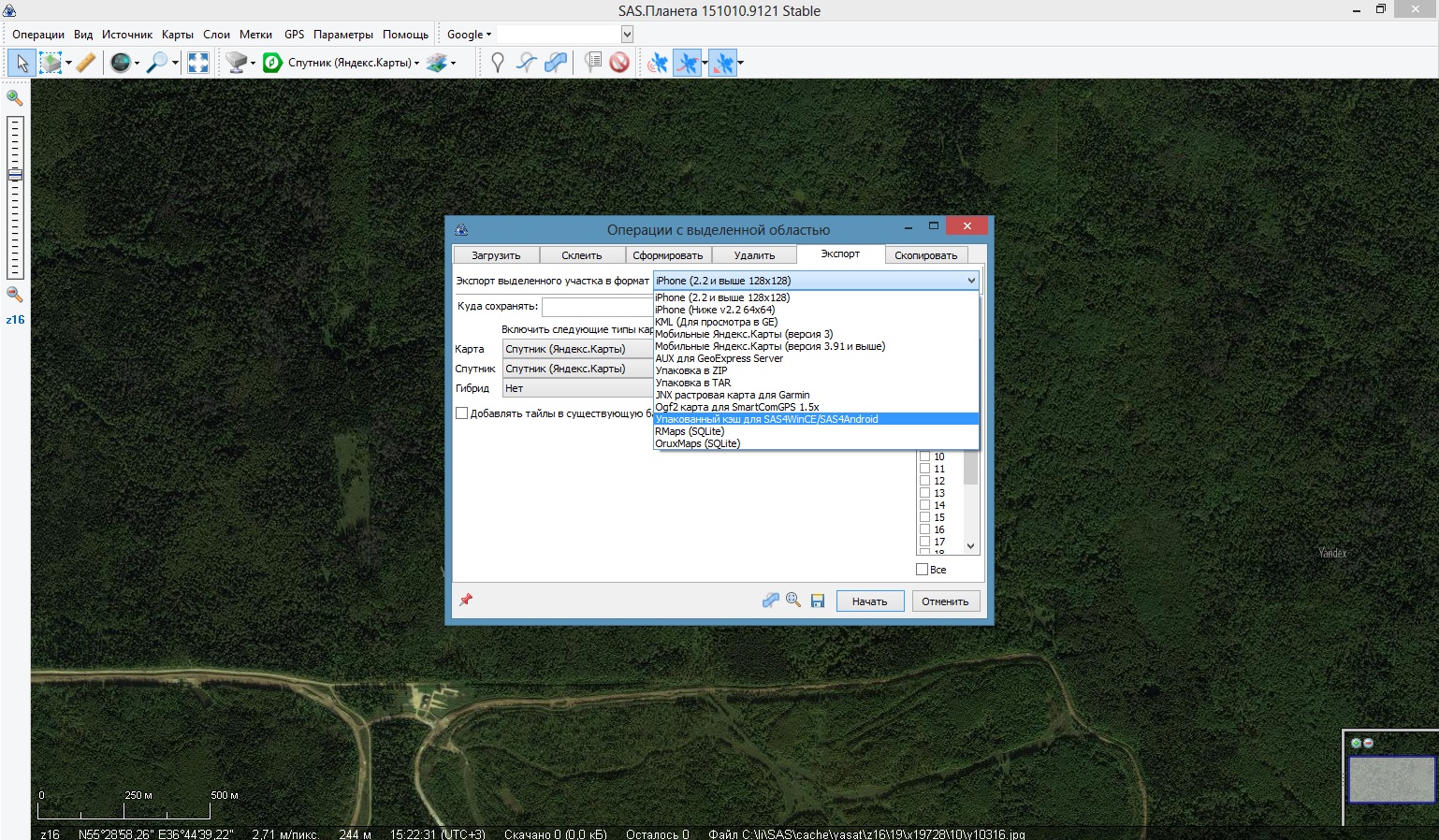Click the red hide all marks icon
1439x840 pixels.
(x=618, y=63)
